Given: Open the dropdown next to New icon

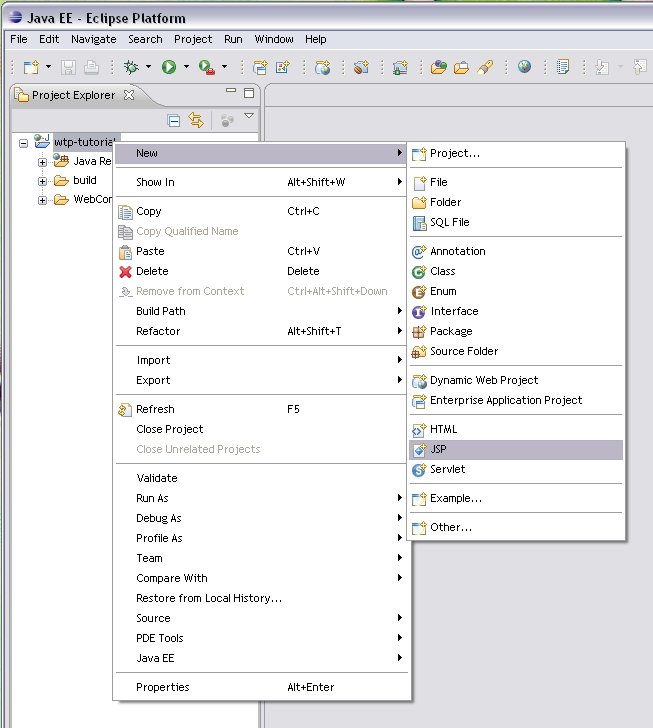Looking at the screenshot, I should pos(48,67).
